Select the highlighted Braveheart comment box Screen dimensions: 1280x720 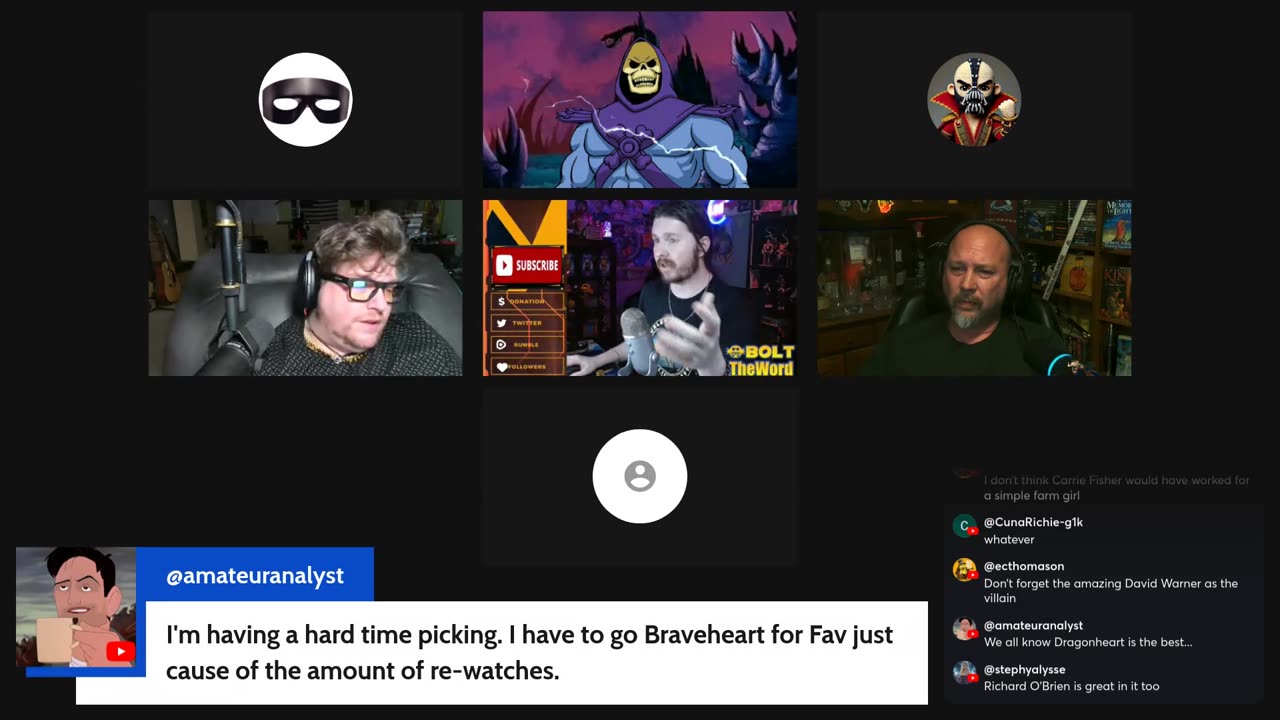[502, 652]
